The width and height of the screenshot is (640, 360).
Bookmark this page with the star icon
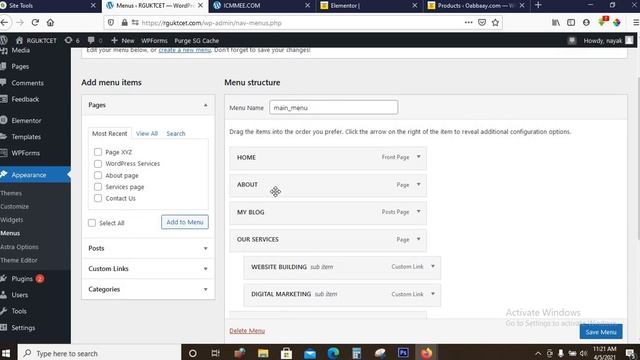point(495,23)
